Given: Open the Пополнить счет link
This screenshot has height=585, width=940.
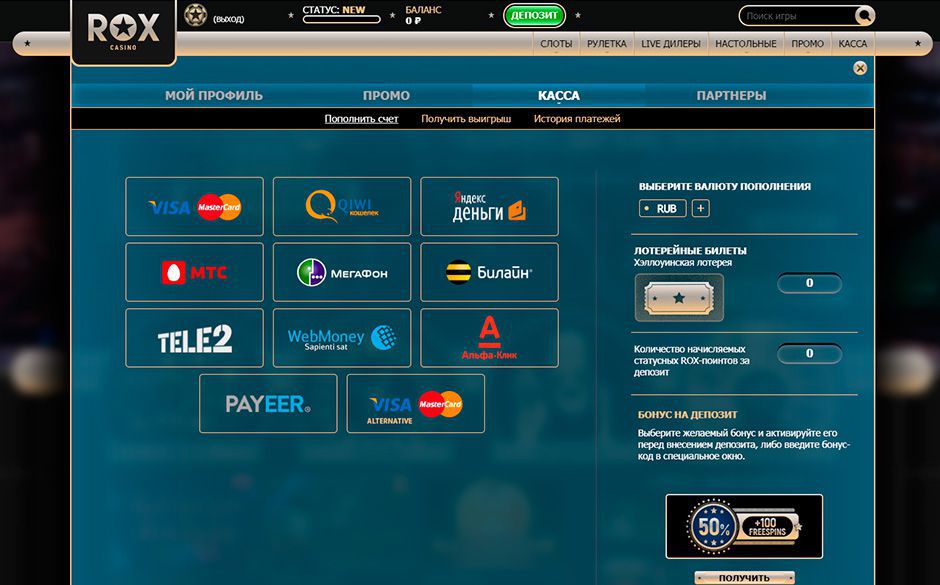Looking at the screenshot, I should [361, 119].
